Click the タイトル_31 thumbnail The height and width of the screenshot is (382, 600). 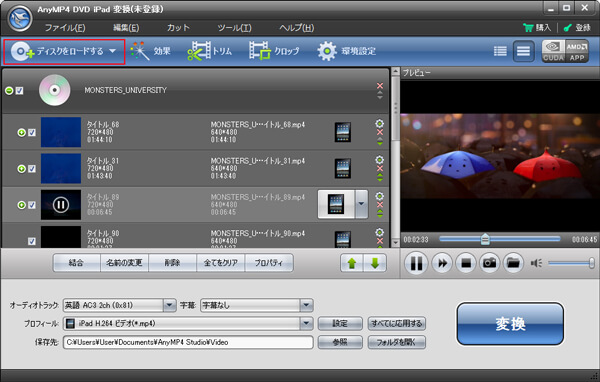click(61, 168)
